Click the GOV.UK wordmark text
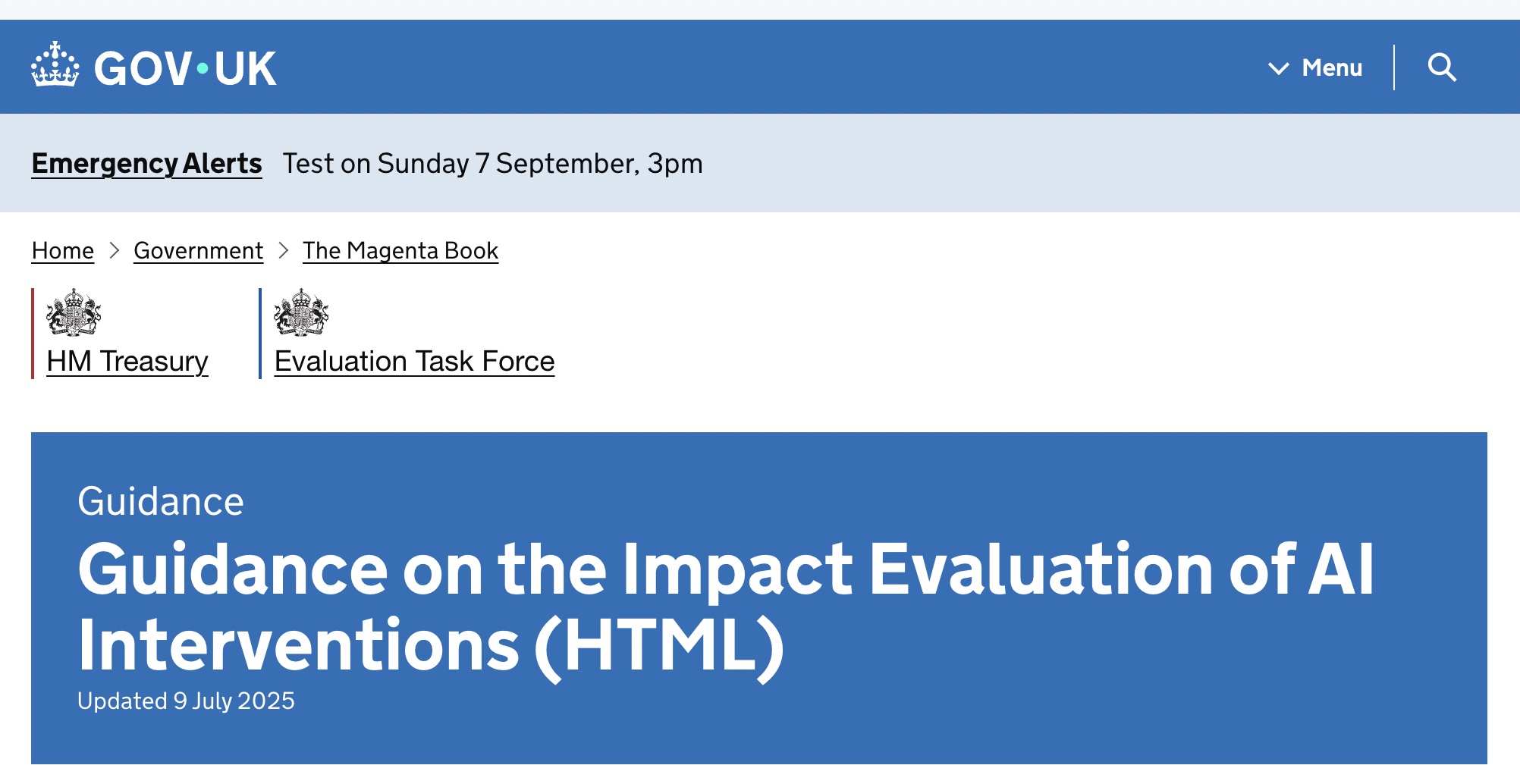Image resolution: width=1520 pixels, height=784 pixels. point(185,69)
